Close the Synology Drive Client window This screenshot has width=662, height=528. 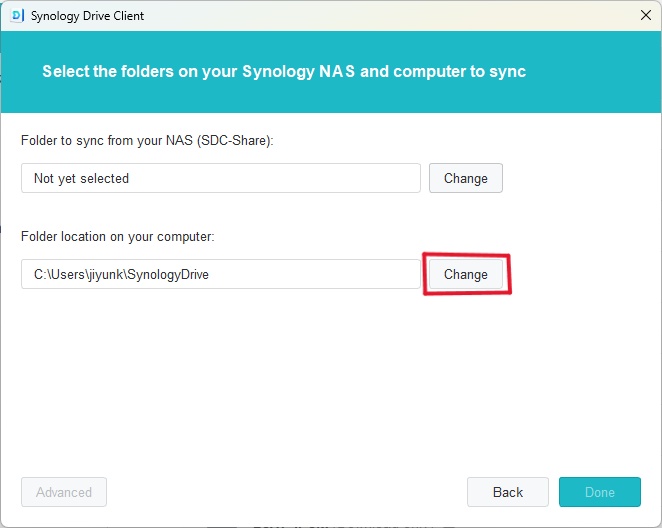645,15
